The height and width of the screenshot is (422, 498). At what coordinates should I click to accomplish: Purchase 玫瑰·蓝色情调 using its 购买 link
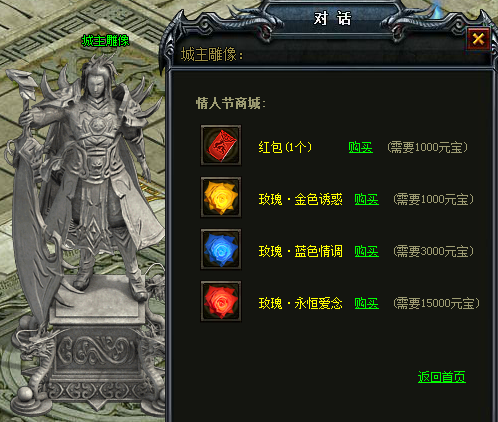pyautogui.click(x=366, y=251)
